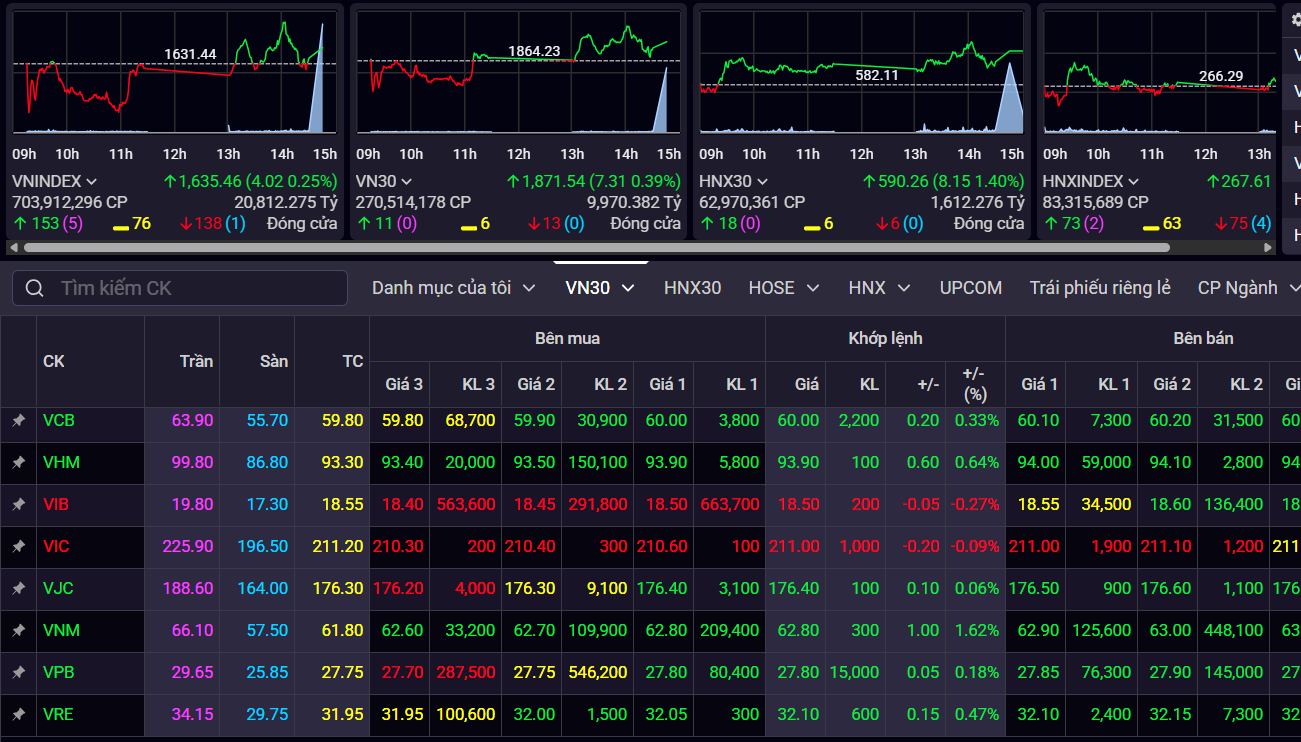This screenshot has height=742, width=1301.
Task: Click the settings gear icon at top right
Action: 1296,20
